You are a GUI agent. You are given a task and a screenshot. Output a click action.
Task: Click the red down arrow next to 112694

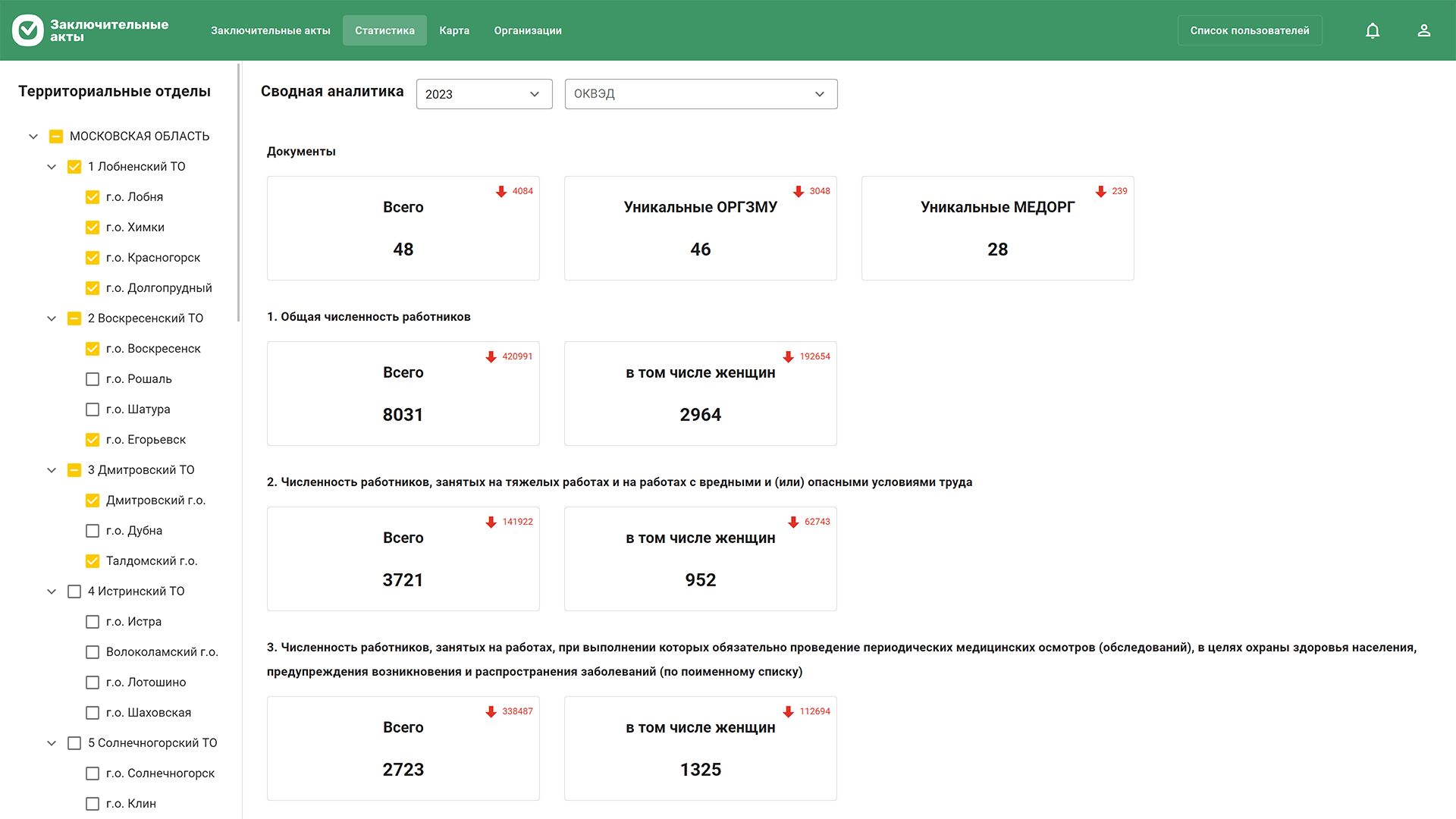(x=789, y=711)
